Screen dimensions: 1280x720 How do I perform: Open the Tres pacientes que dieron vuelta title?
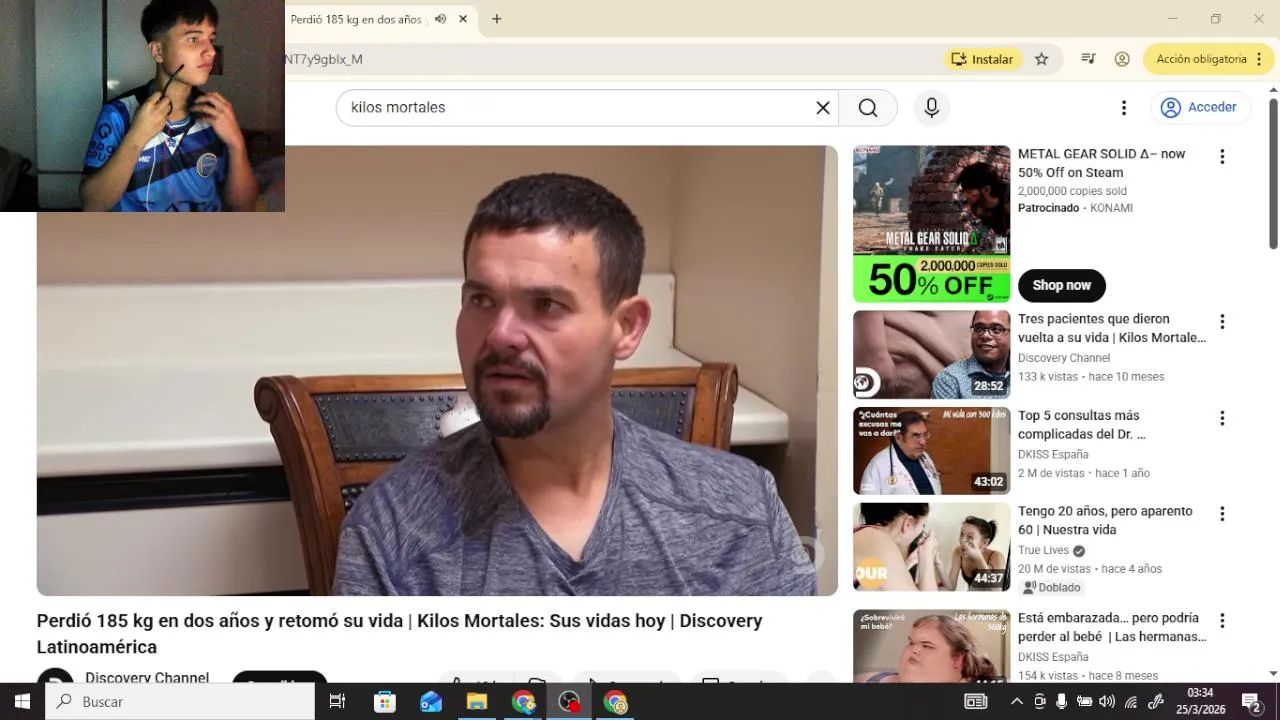pos(1112,328)
